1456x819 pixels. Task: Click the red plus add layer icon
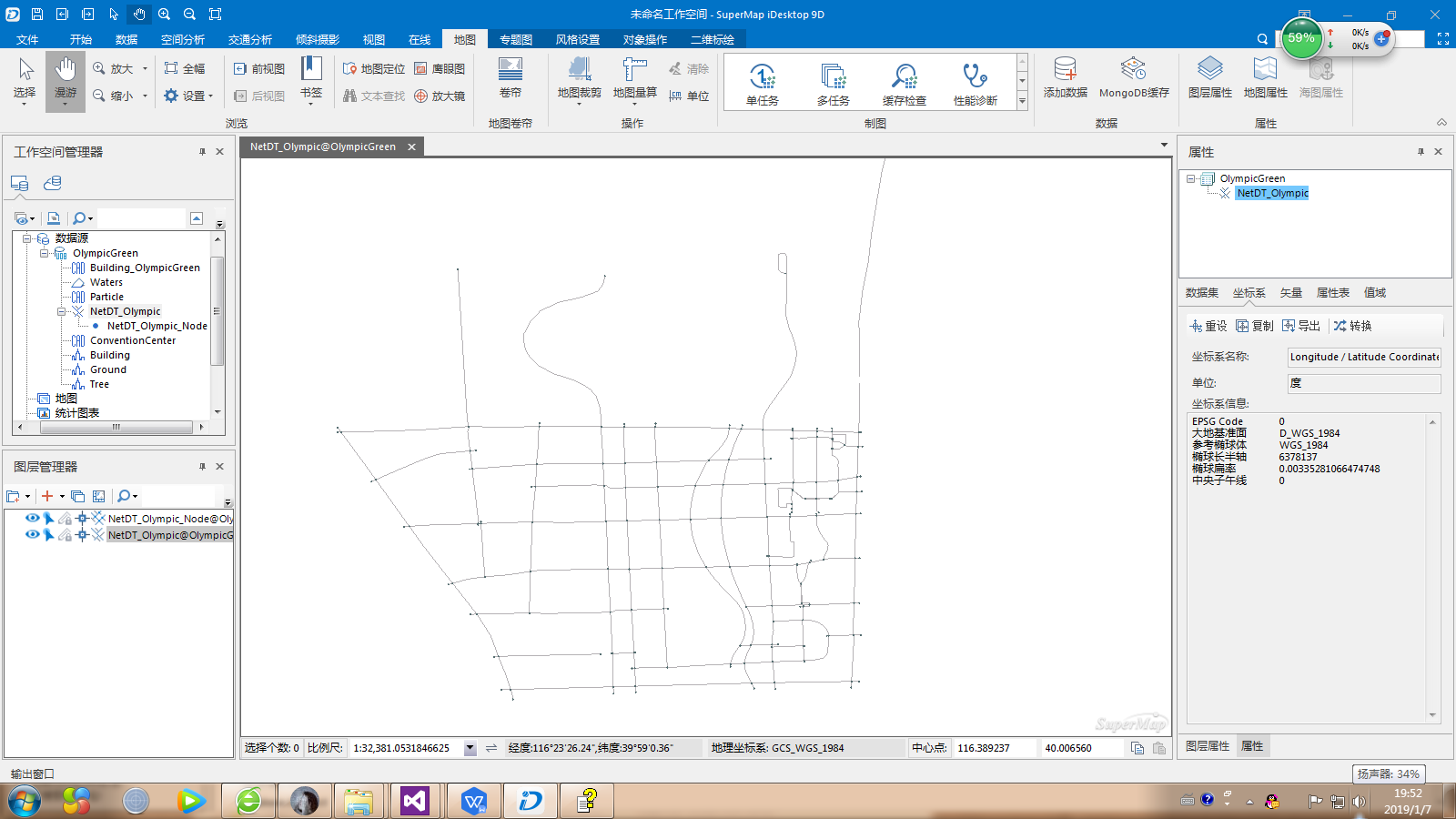tap(47, 496)
